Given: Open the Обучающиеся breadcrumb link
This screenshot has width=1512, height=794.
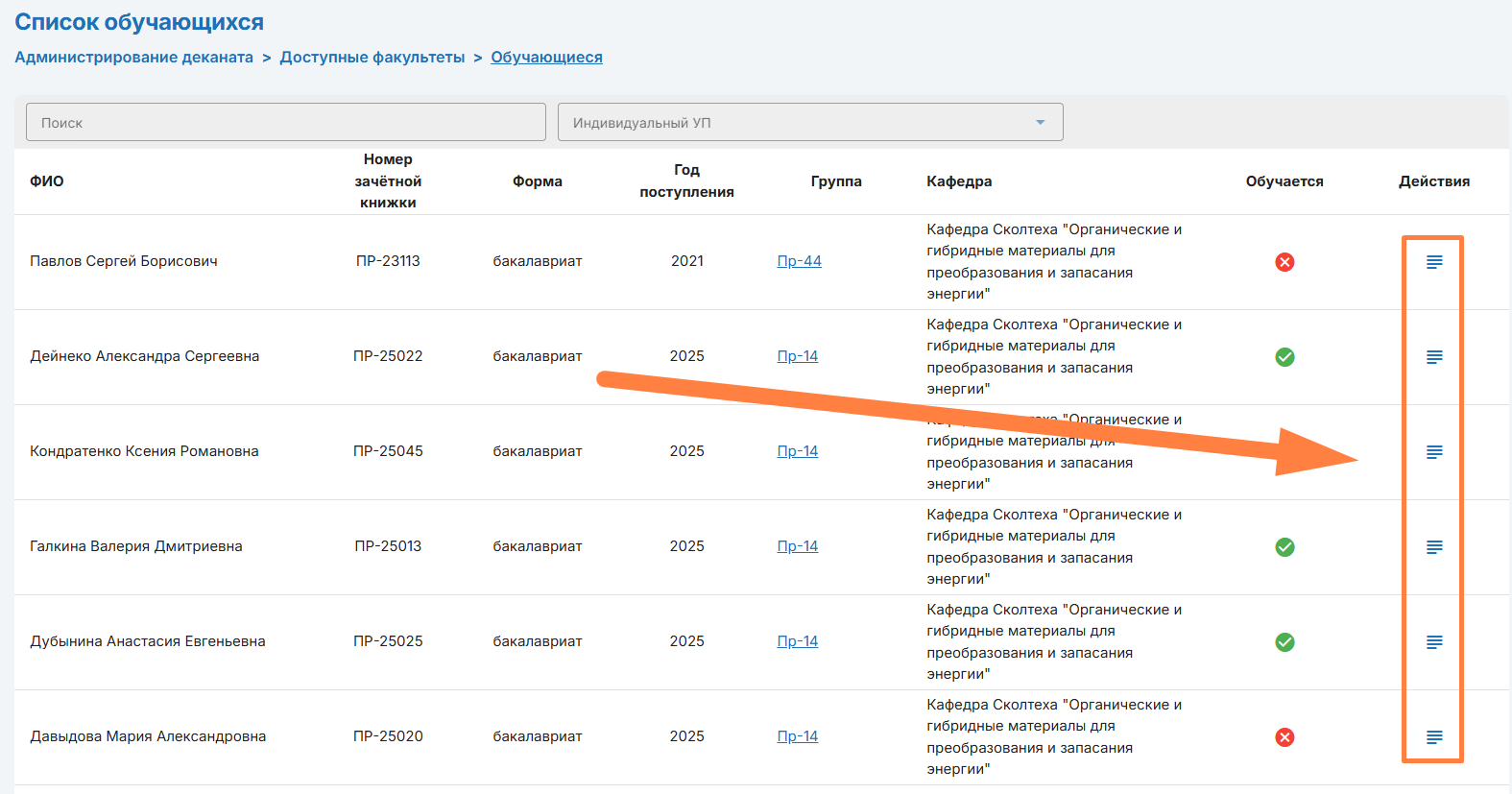Looking at the screenshot, I should [x=546, y=58].
